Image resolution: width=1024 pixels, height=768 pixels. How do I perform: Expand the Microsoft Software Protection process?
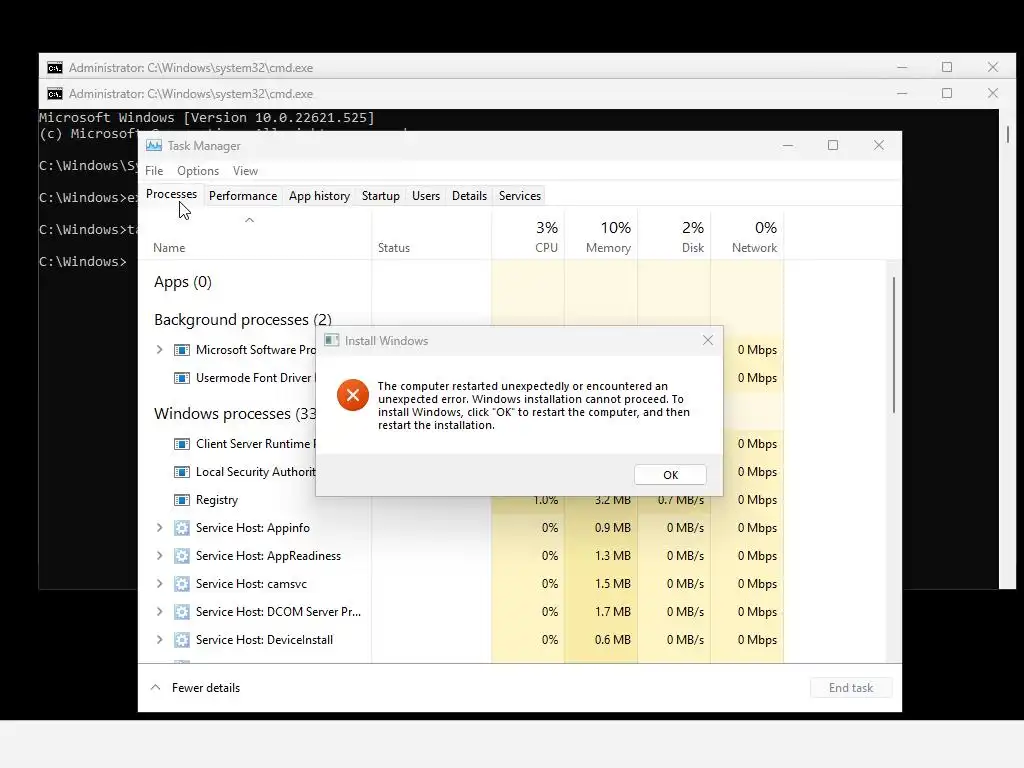pos(159,350)
